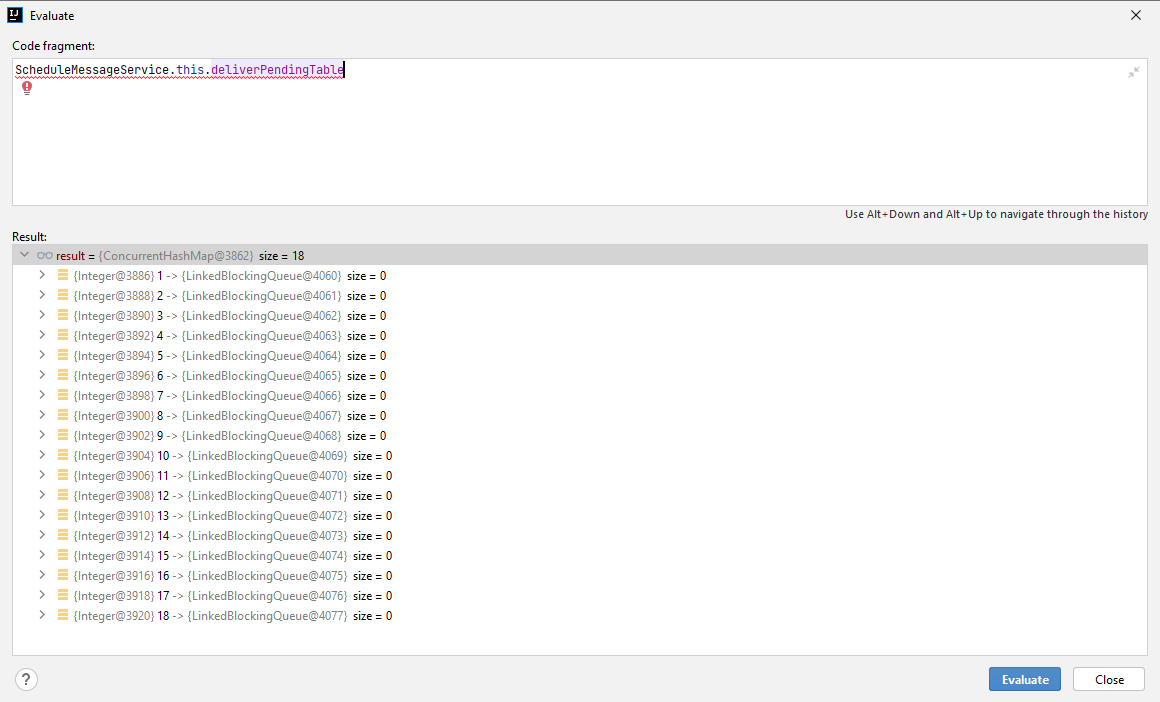Expand entry 11 -> LinkedBlockingQueue@4070
Image resolution: width=1160 pixels, height=702 pixels.
pyautogui.click(x=42, y=475)
